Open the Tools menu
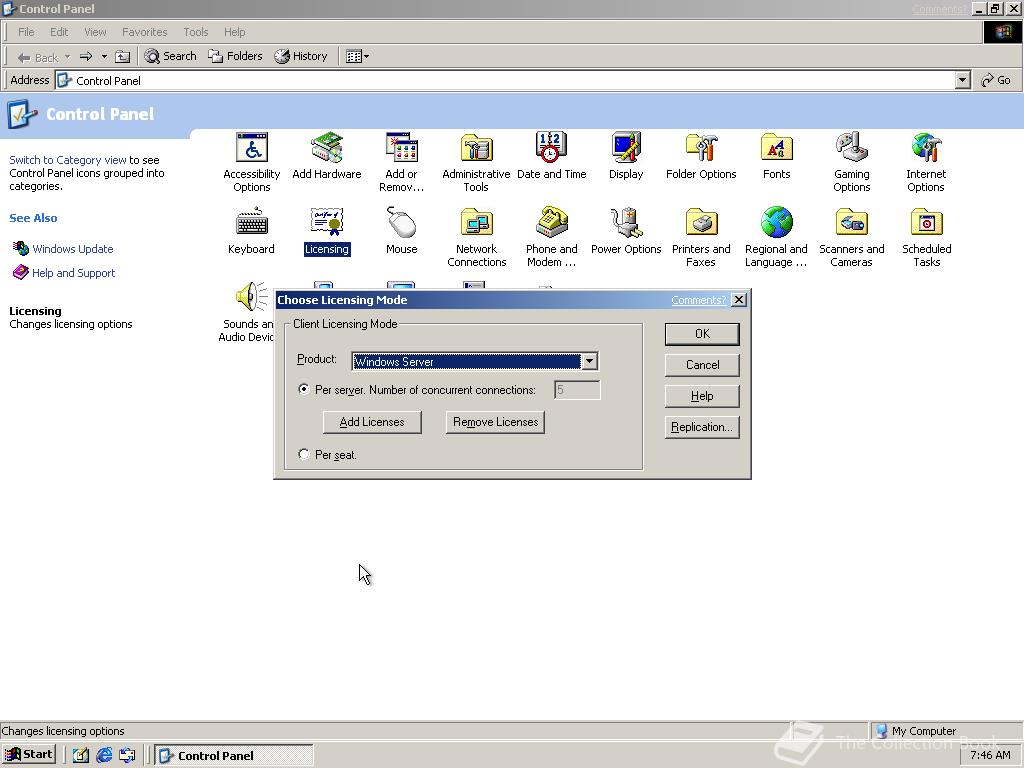 [195, 32]
